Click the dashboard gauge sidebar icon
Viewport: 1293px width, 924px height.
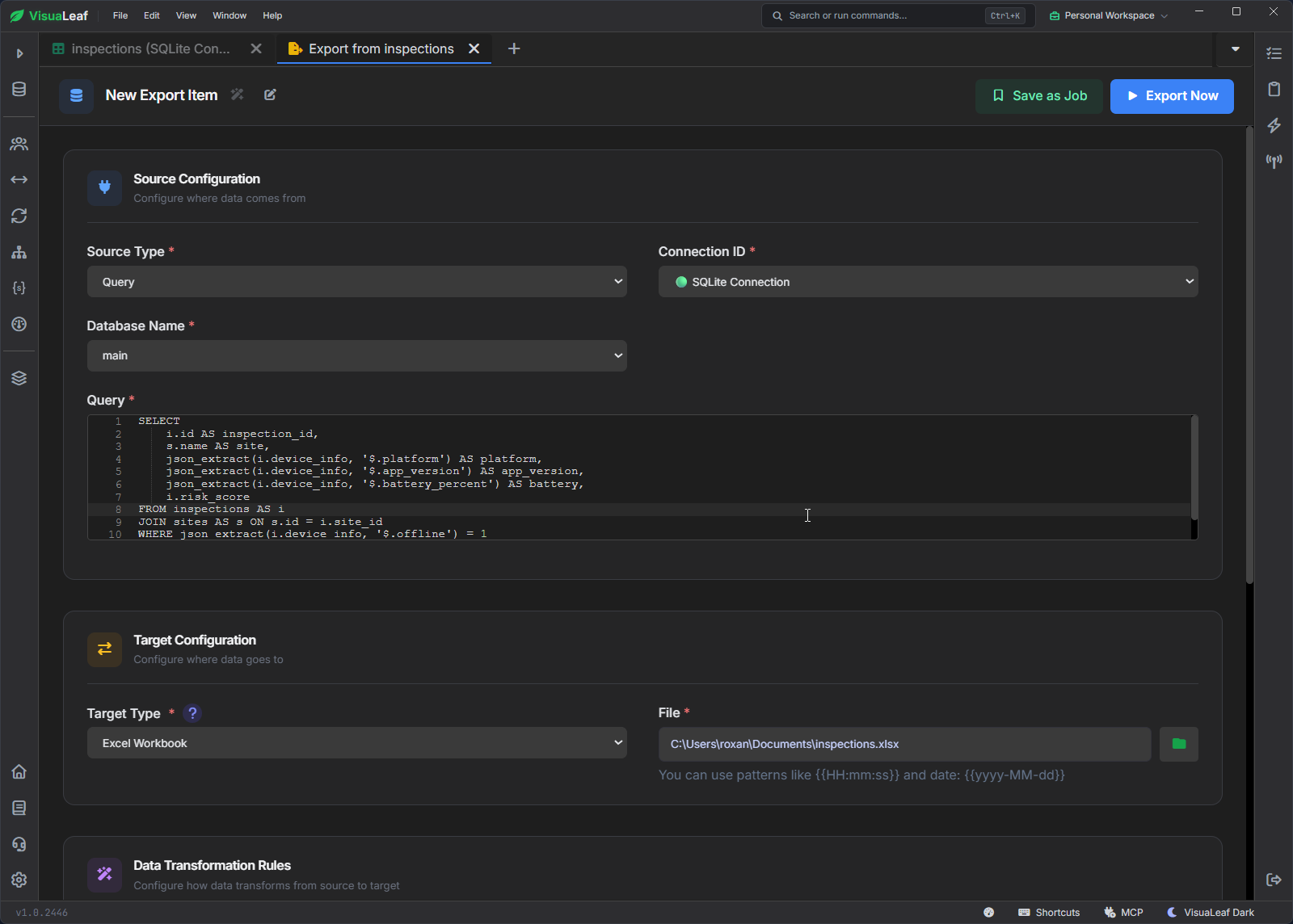tap(19, 324)
